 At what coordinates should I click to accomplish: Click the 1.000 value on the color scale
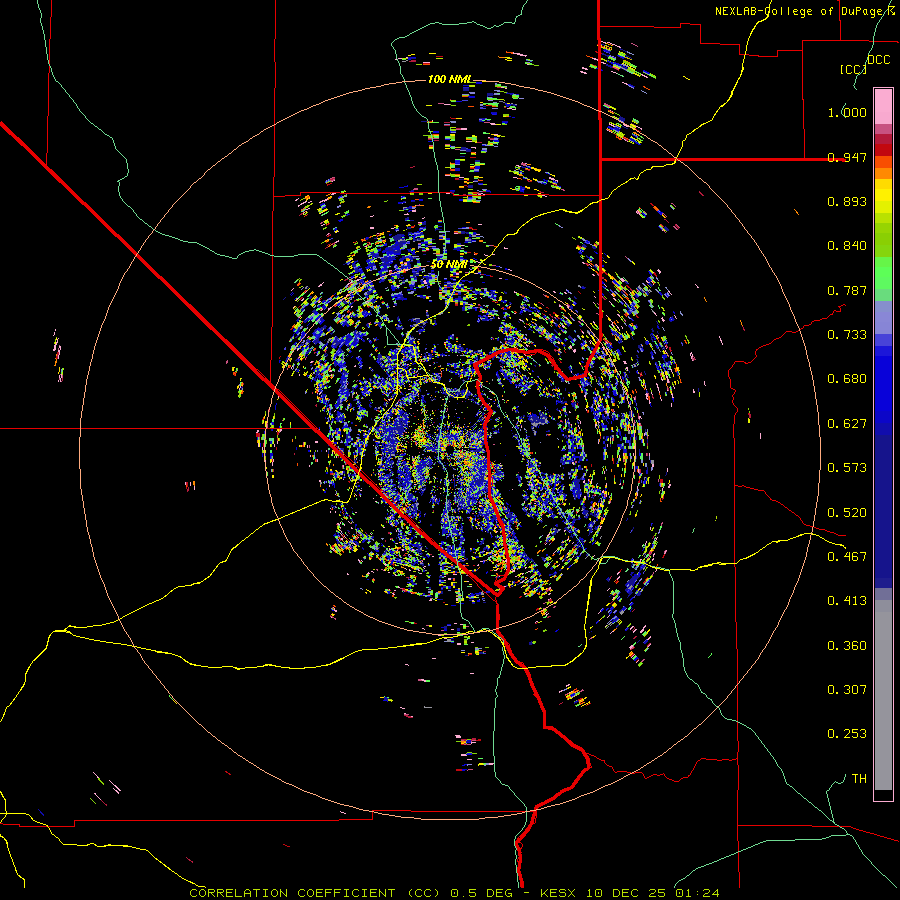[x=847, y=112]
